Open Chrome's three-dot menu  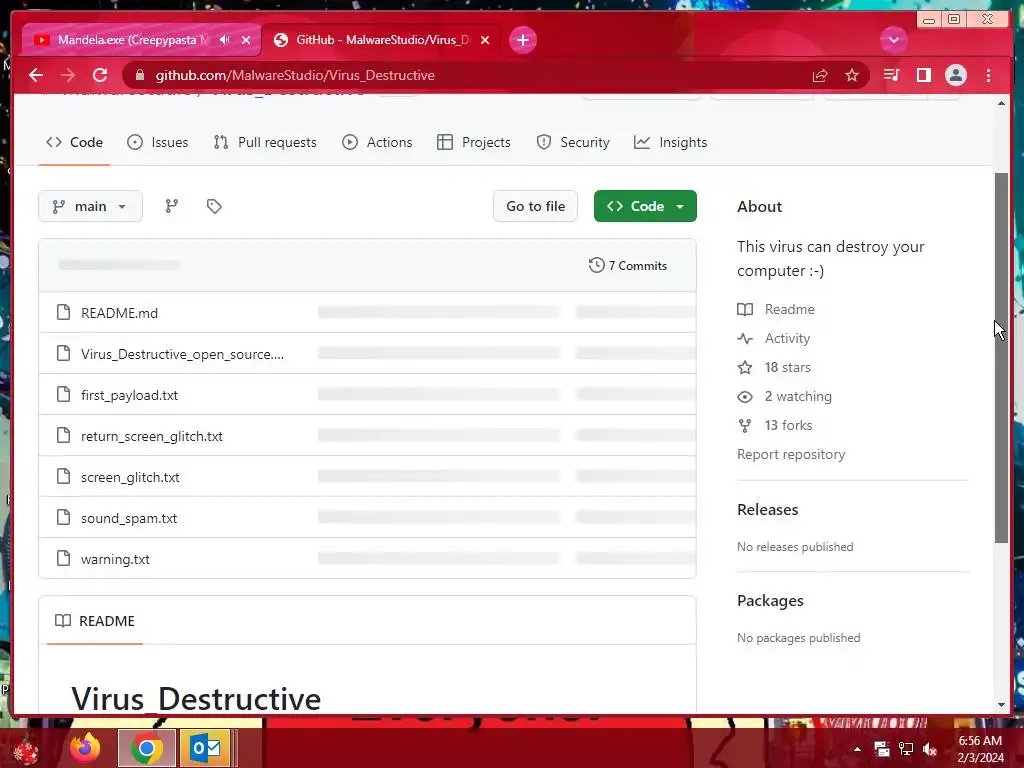point(988,75)
